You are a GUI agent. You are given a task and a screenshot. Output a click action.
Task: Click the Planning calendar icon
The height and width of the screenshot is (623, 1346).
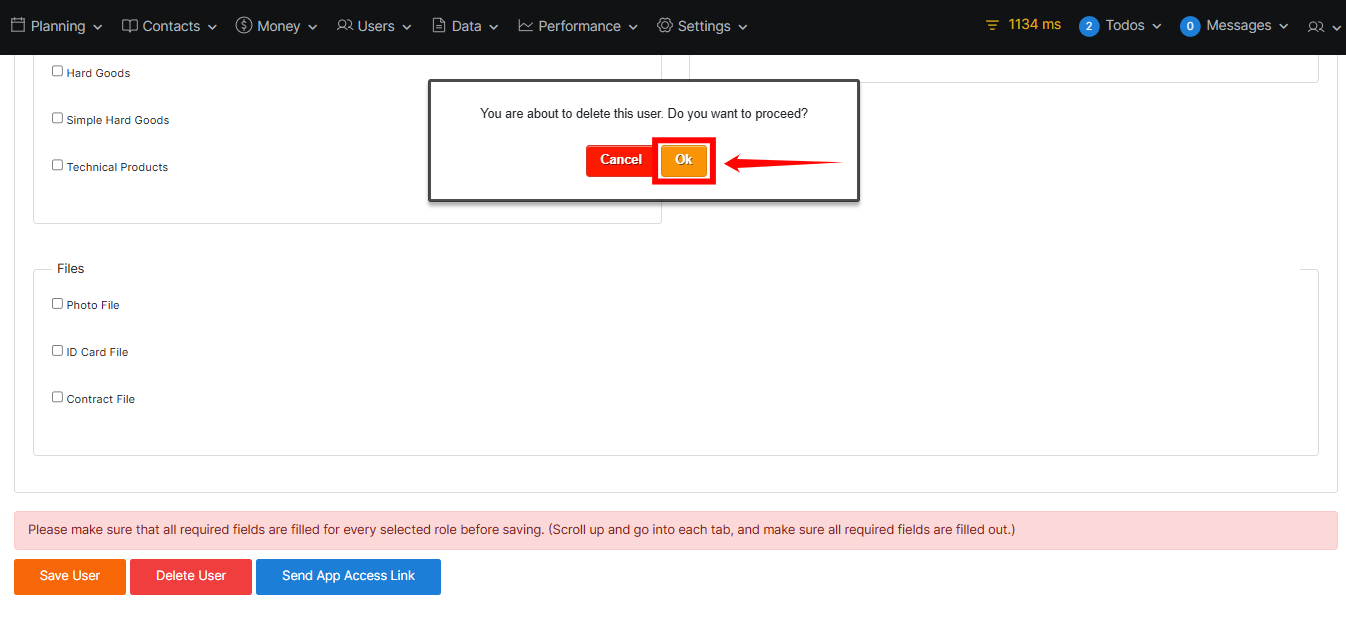click(x=18, y=26)
